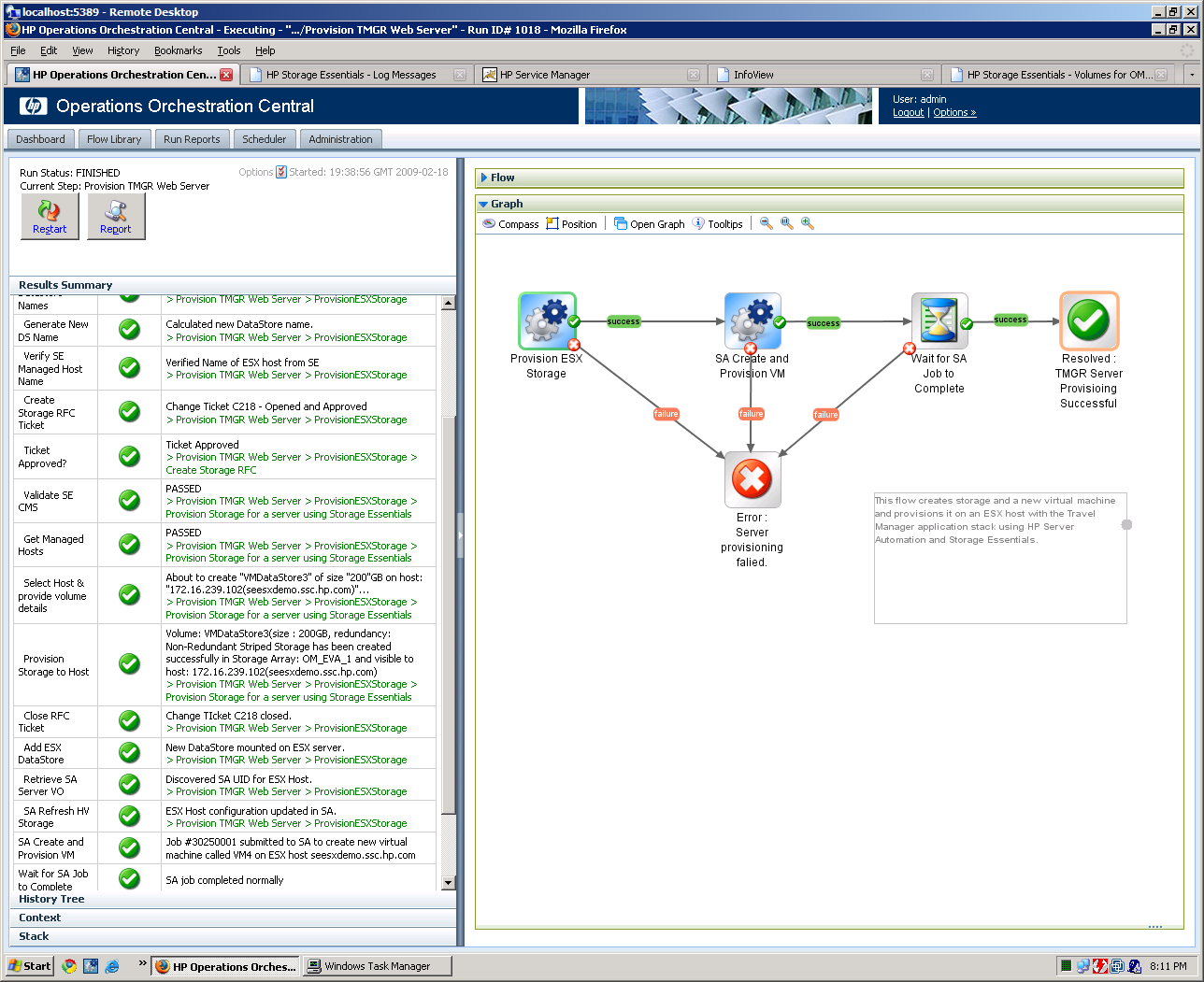
Task: Click the splitter collapse handle between panes
Action: (460, 536)
